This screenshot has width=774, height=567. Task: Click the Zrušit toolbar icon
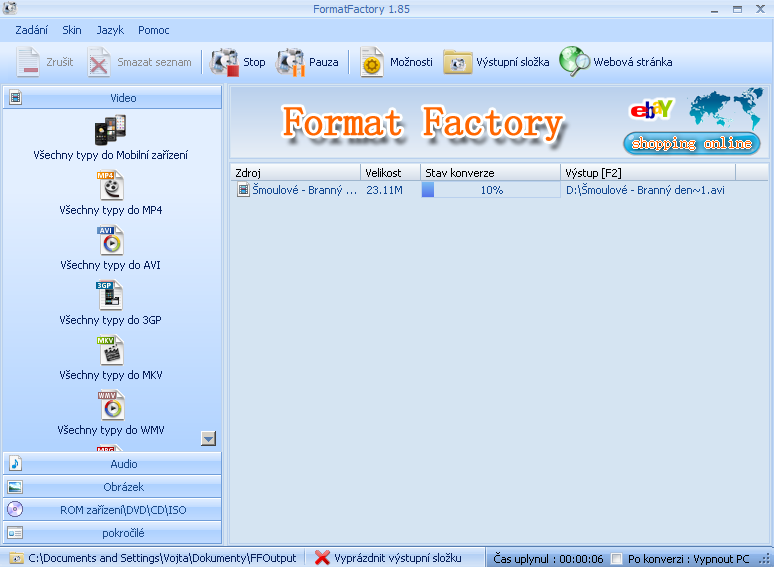[x=28, y=62]
